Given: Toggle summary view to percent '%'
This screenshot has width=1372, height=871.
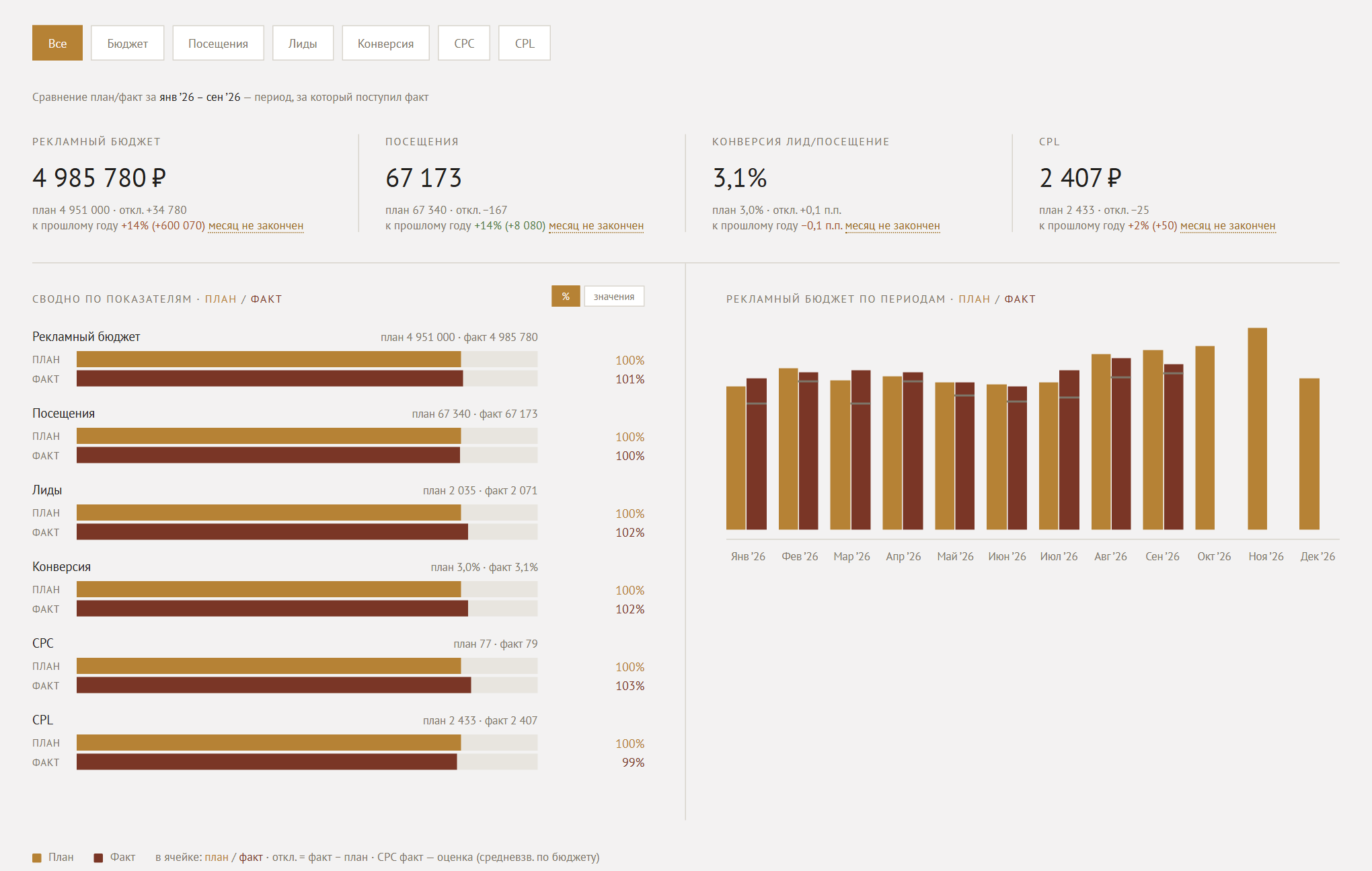Looking at the screenshot, I should coord(566,296).
